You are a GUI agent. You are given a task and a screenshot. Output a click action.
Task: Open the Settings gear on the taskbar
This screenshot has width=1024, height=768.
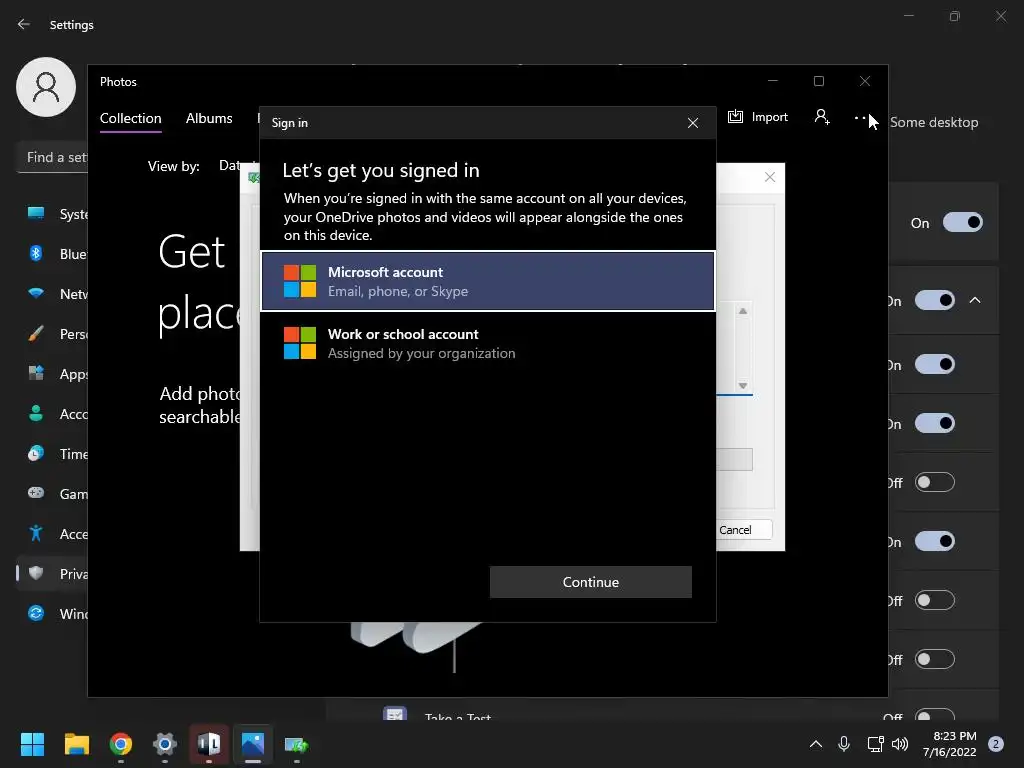click(165, 744)
